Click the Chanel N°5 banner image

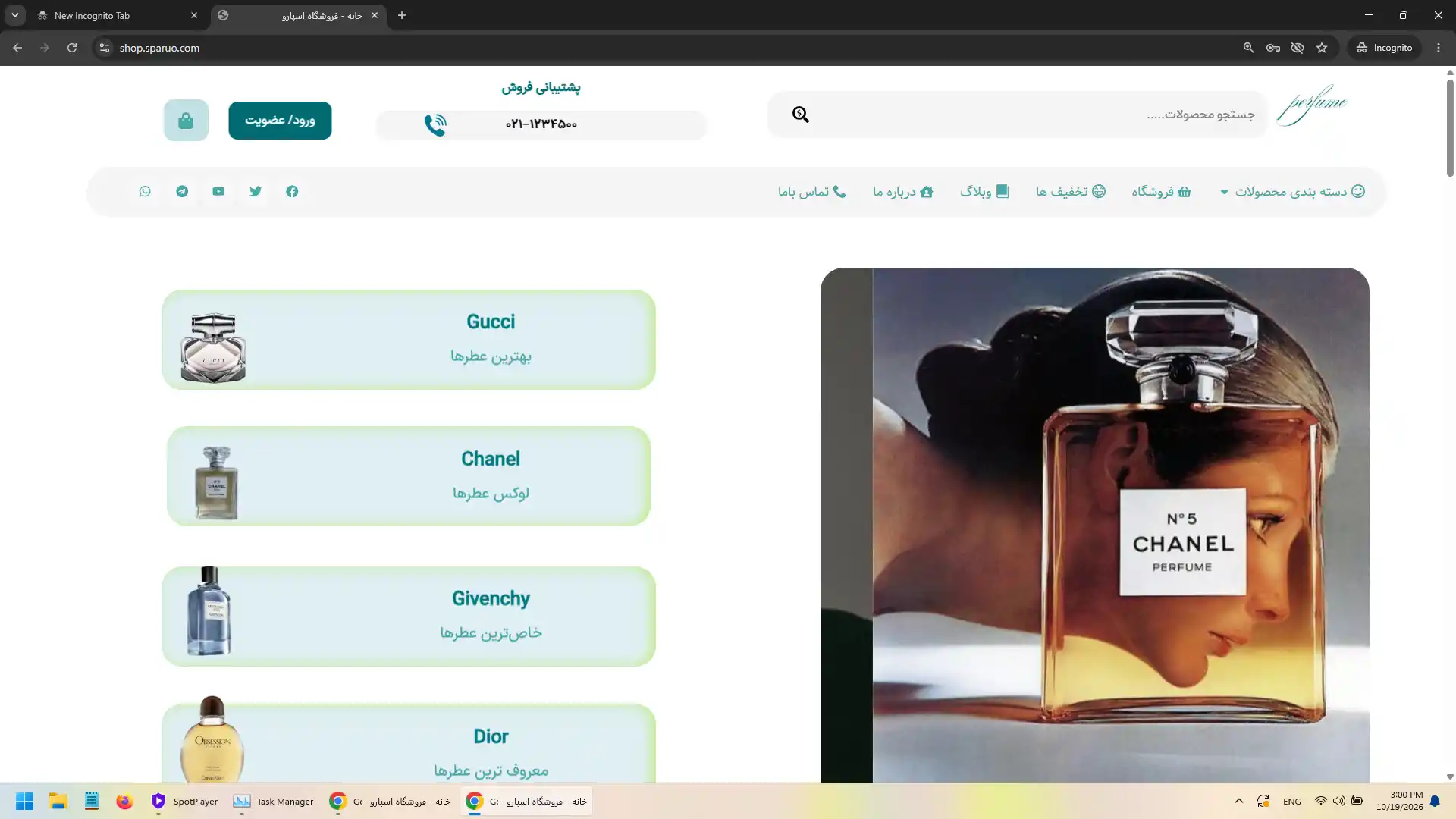coord(1095,525)
